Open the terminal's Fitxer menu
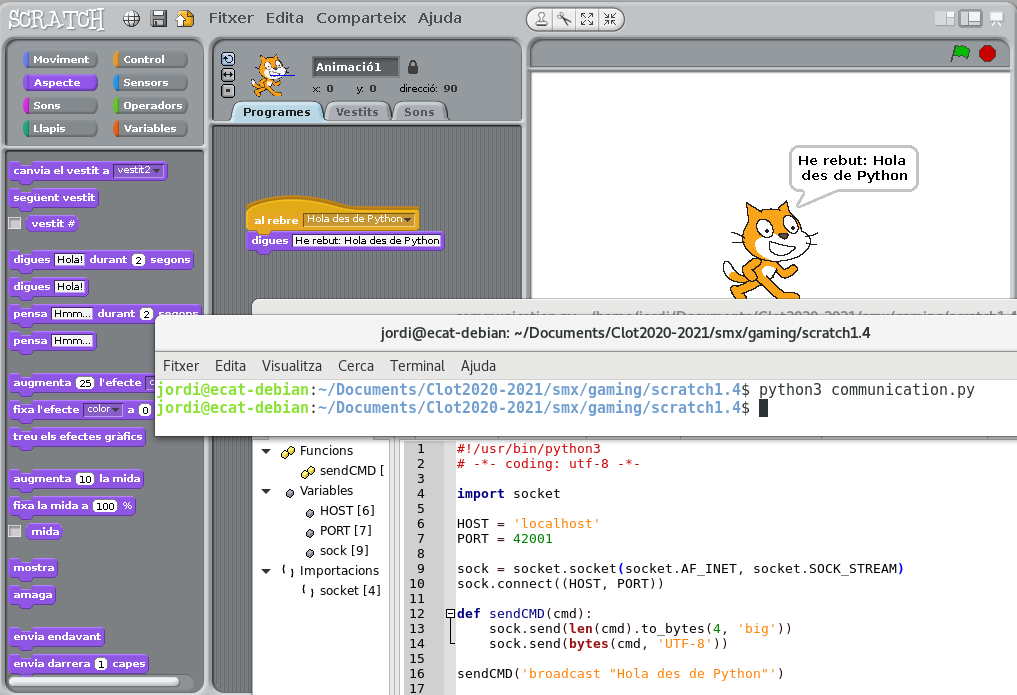 (x=181, y=366)
